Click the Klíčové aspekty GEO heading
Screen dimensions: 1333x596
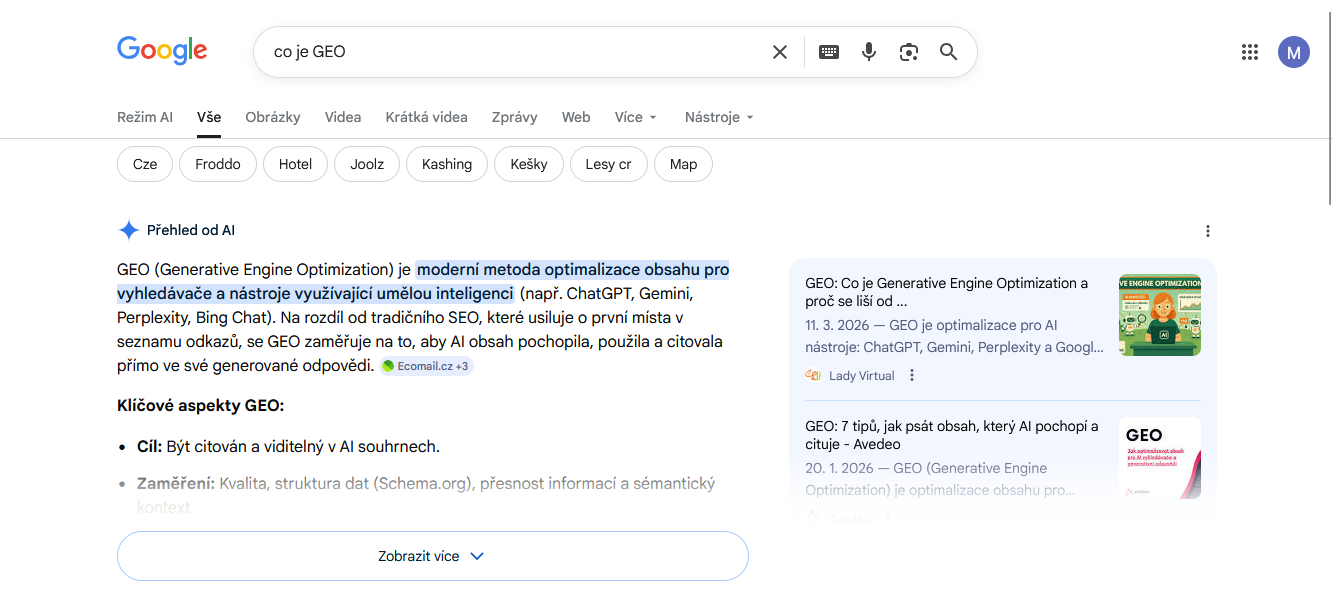point(201,406)
